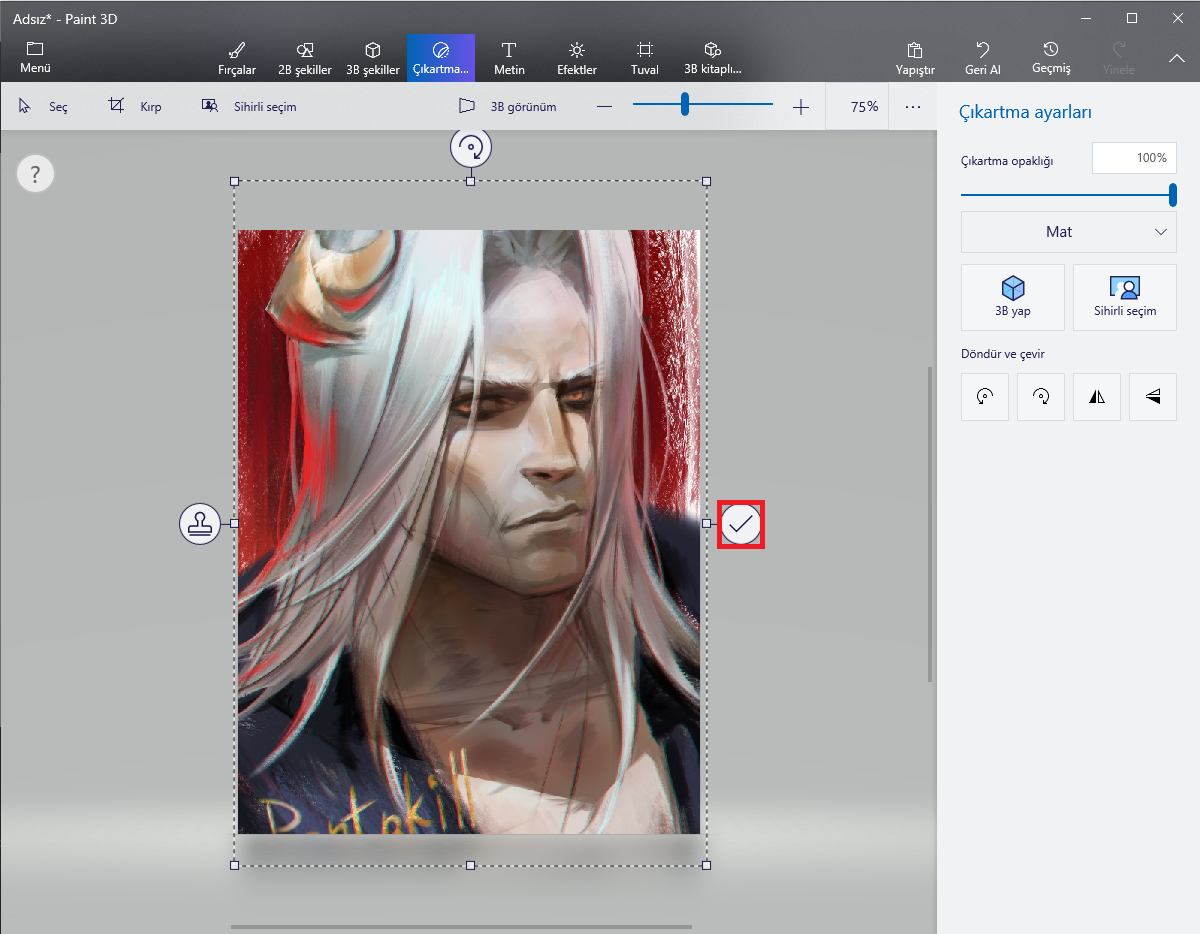
Task: Expand the Mat material dropdown
Action: point(1069,232)
